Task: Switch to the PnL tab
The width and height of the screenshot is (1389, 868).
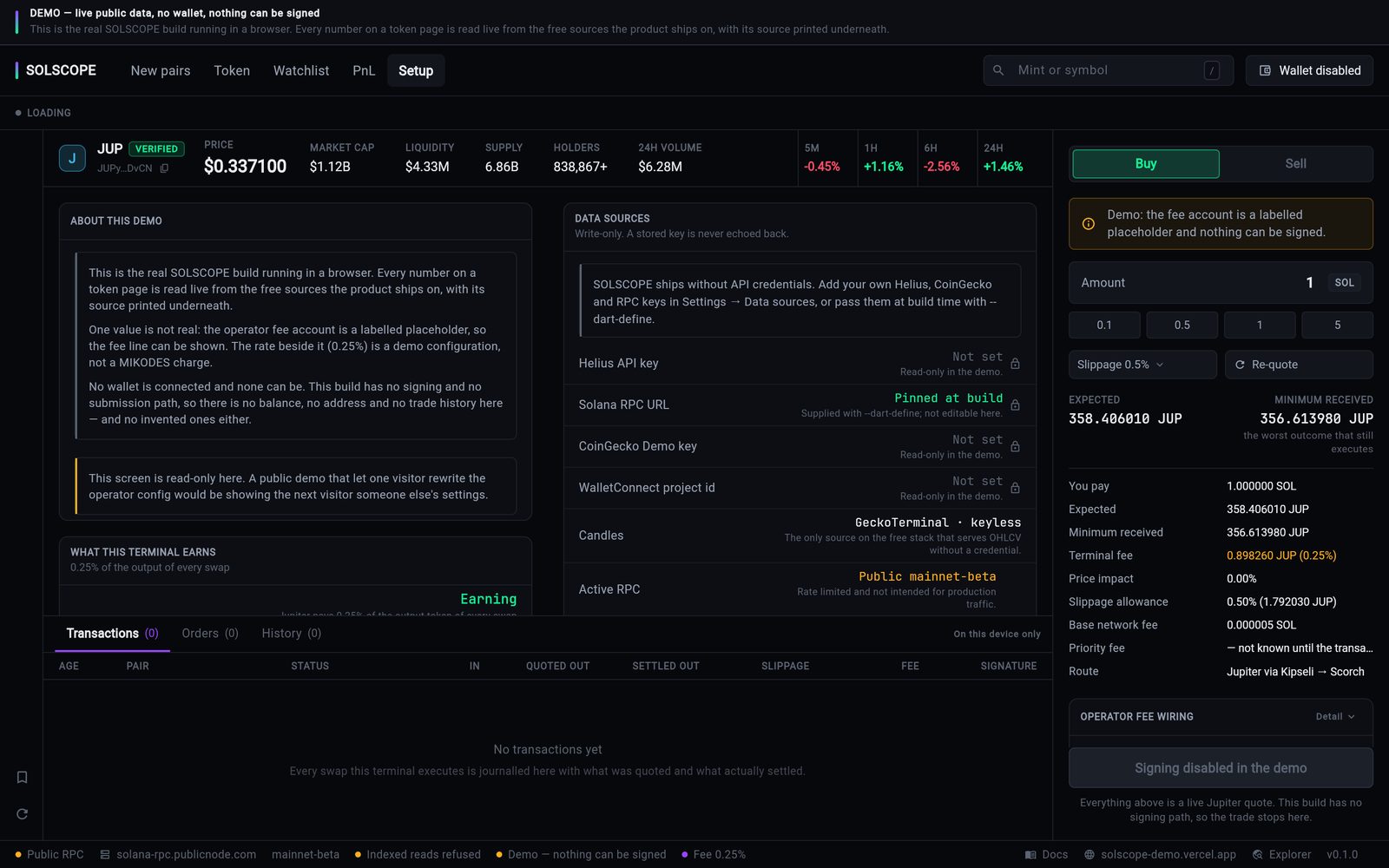Action: point(364,70)
